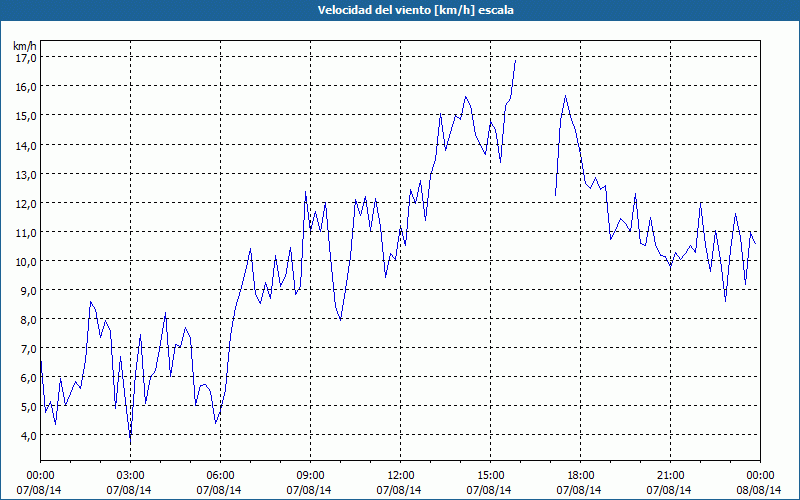The image size is (800, 500).
Task: Select the "17,0" y-axis label
Action: 26,58
